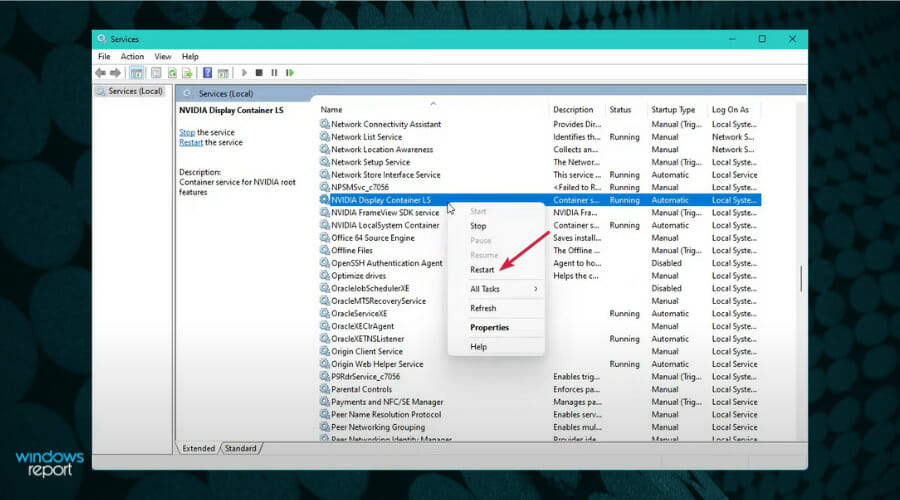Click the Back arrow in the toolbar
The width and height of the screenshot is (900, 500).
pyautogui.click(x=100, y=73)
